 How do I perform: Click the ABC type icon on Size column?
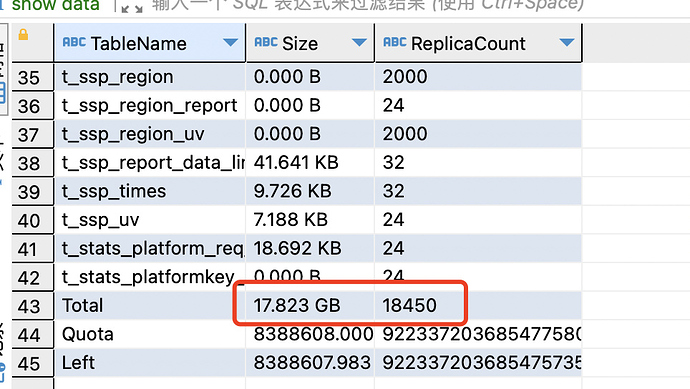(266, 42)
